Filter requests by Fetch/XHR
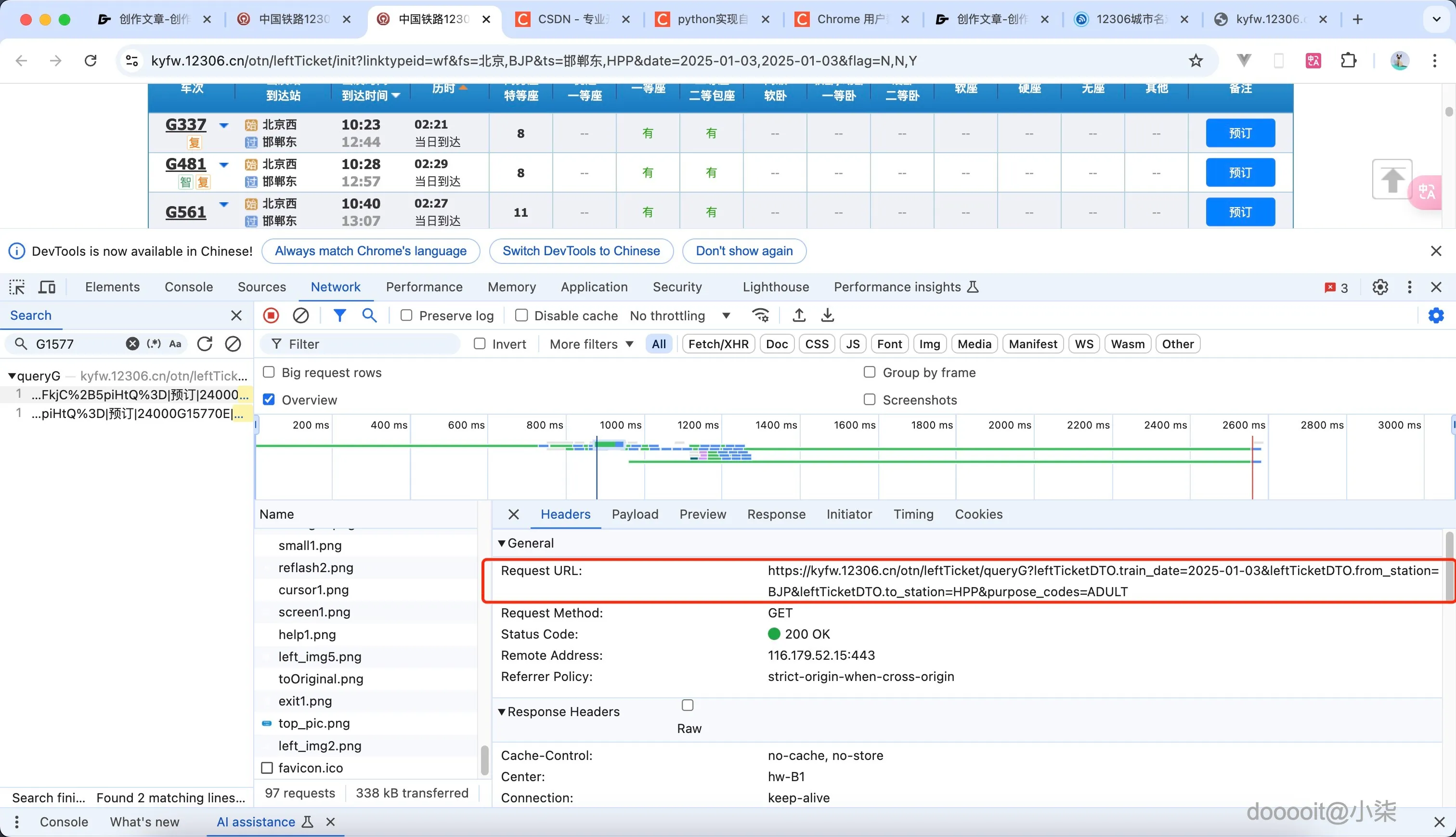This screenshot has height=837, width=1456. (718, 344)
